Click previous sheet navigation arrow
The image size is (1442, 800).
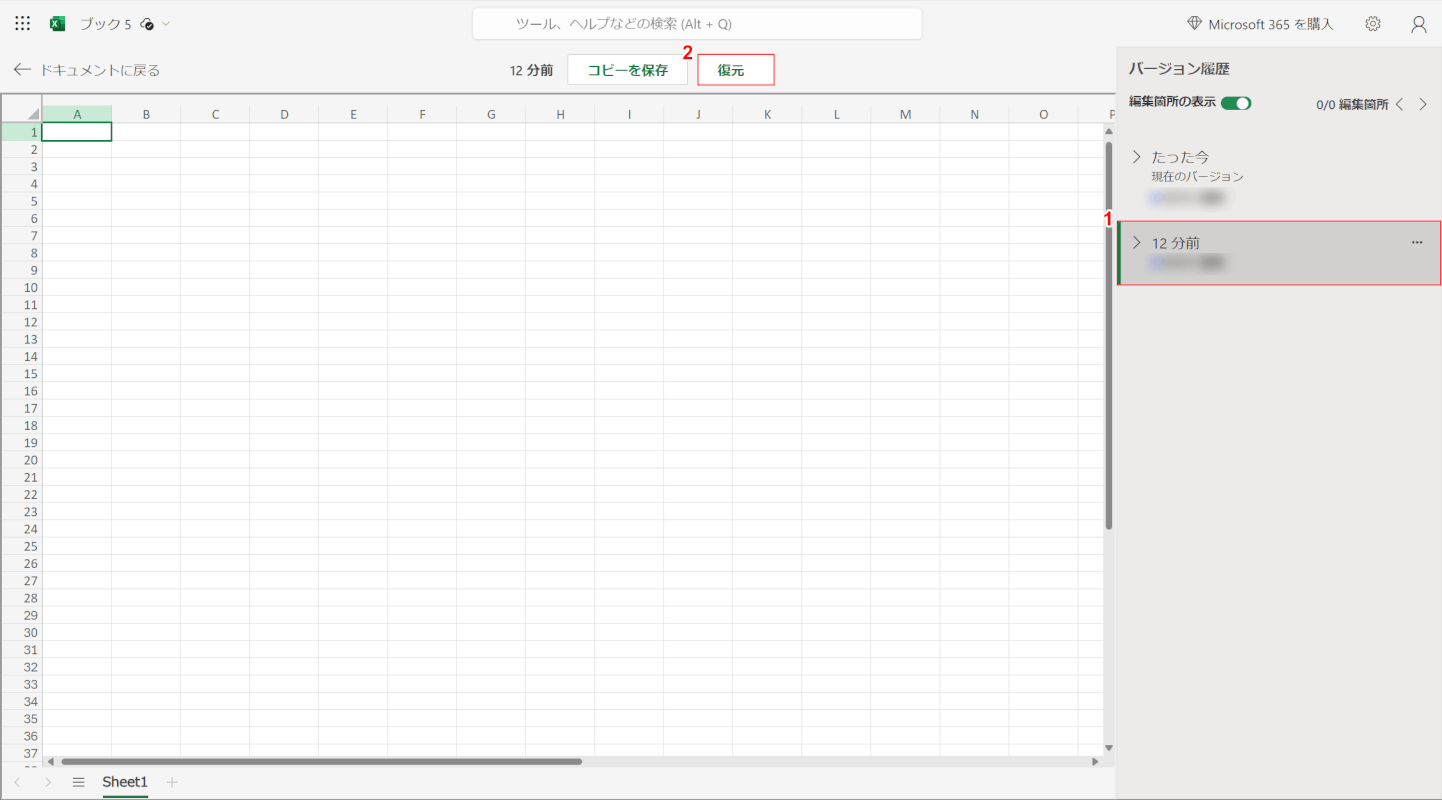(x=17, y=782)
